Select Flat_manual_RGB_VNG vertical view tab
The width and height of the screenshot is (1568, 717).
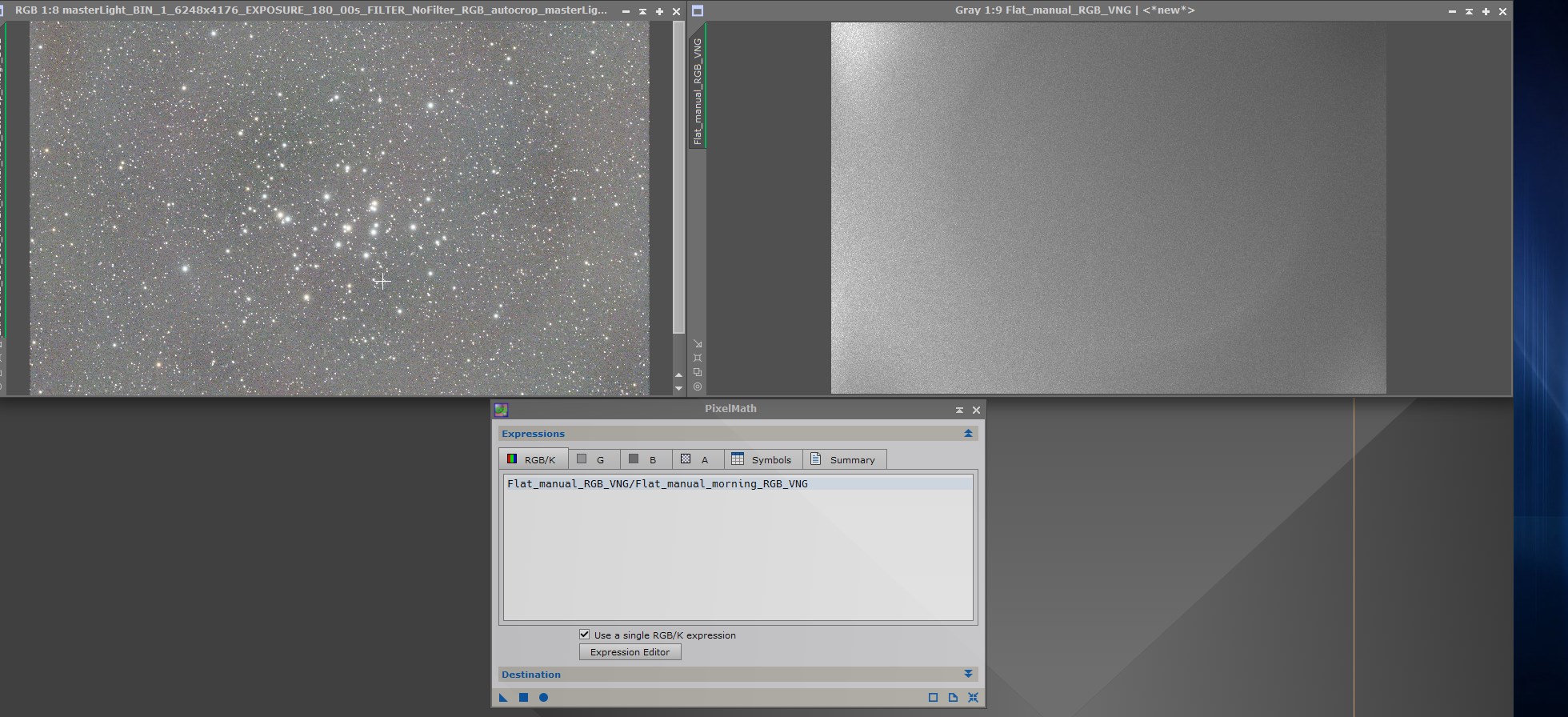click(x=698, y=90)
